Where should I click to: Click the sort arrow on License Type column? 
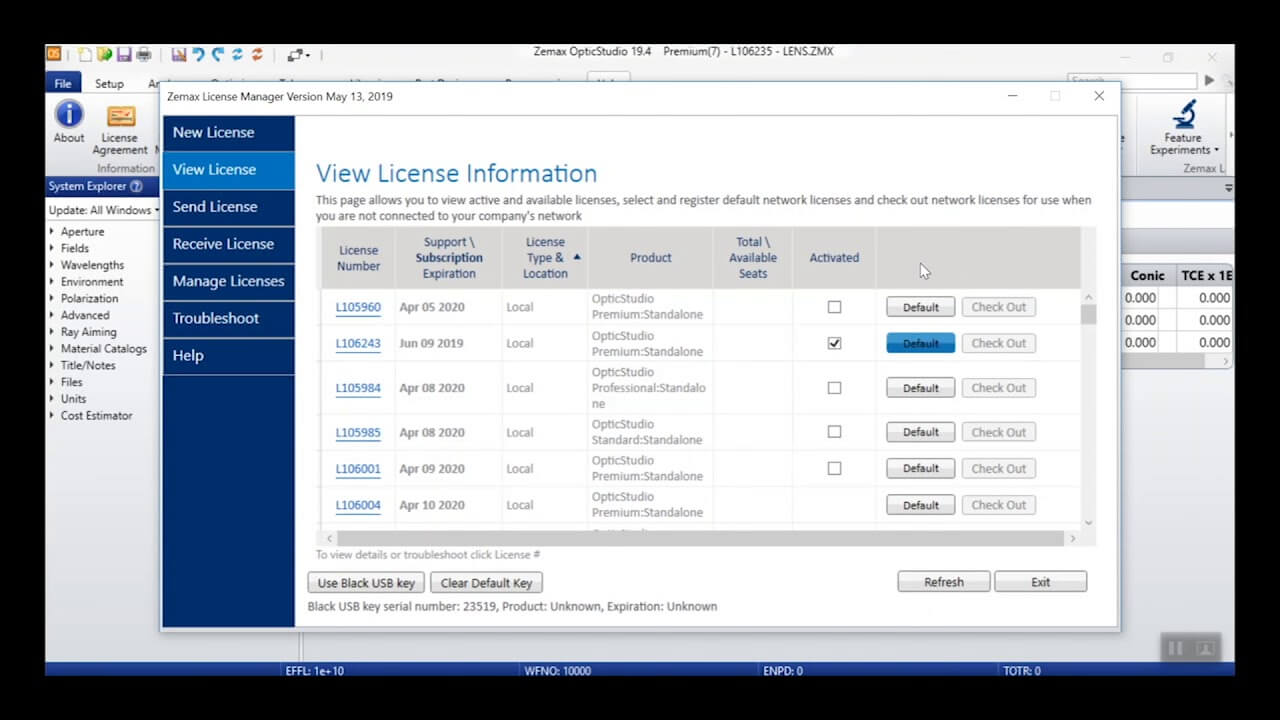(x=577, y=257)
